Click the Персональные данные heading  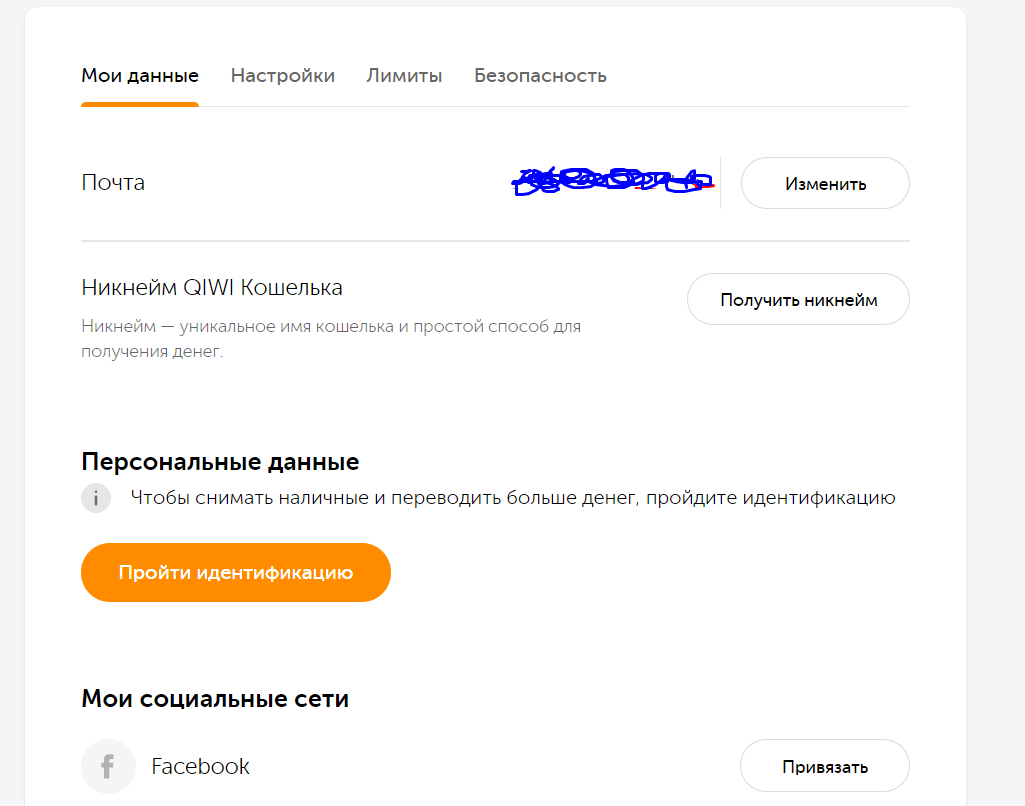tap(220, 462)
